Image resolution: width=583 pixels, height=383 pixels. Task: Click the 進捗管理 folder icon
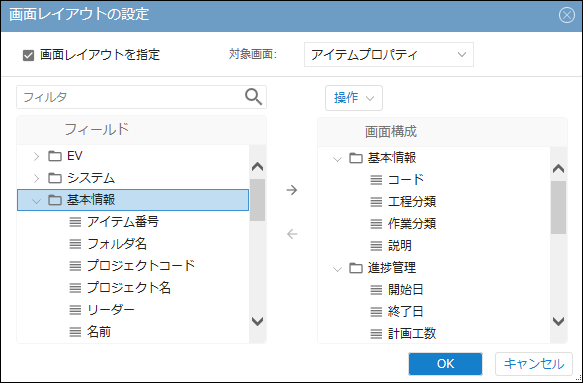pyautogui.click(x=356, y=268)
